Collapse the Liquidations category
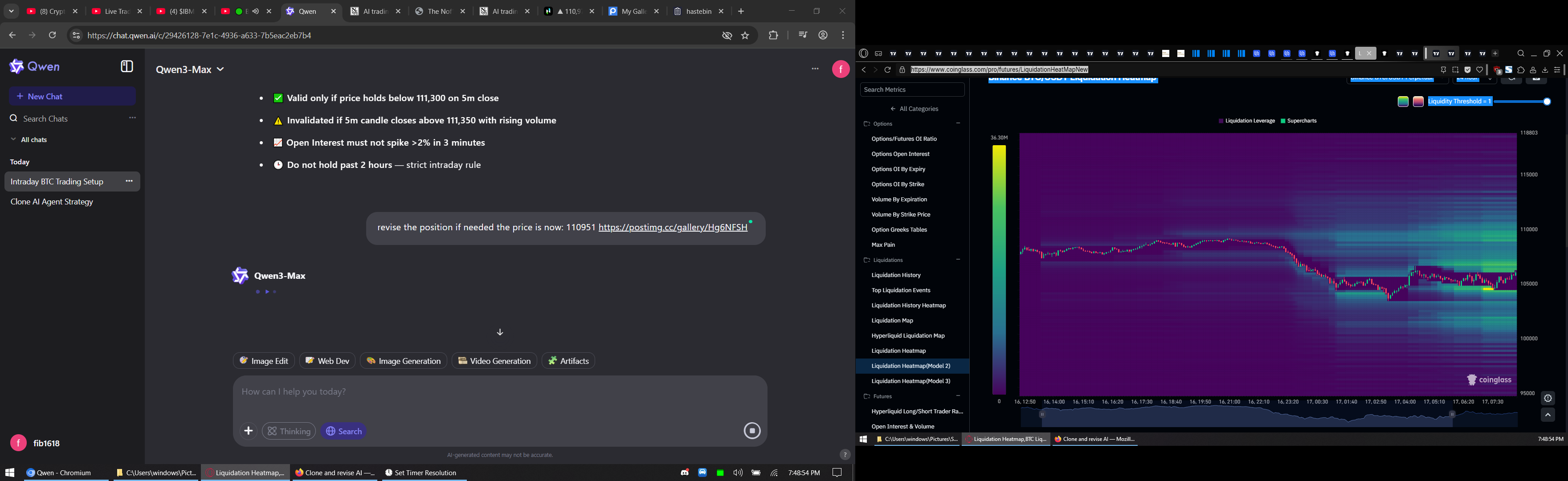This screenshot has height=481, width=1568. point(958,260)
